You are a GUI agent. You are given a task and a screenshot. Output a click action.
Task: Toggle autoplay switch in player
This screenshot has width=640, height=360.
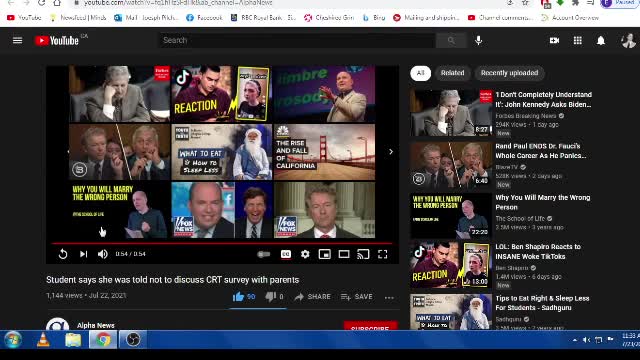point(264,254)
